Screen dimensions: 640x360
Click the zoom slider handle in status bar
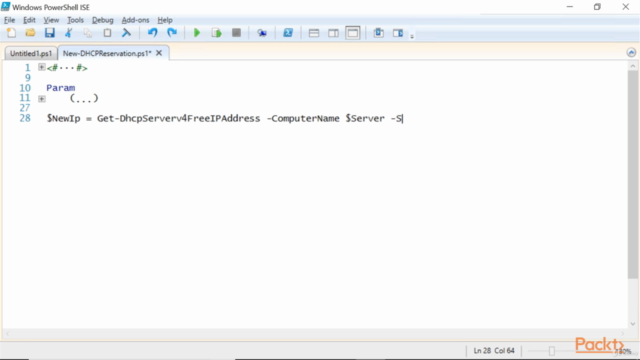[551, 351]
